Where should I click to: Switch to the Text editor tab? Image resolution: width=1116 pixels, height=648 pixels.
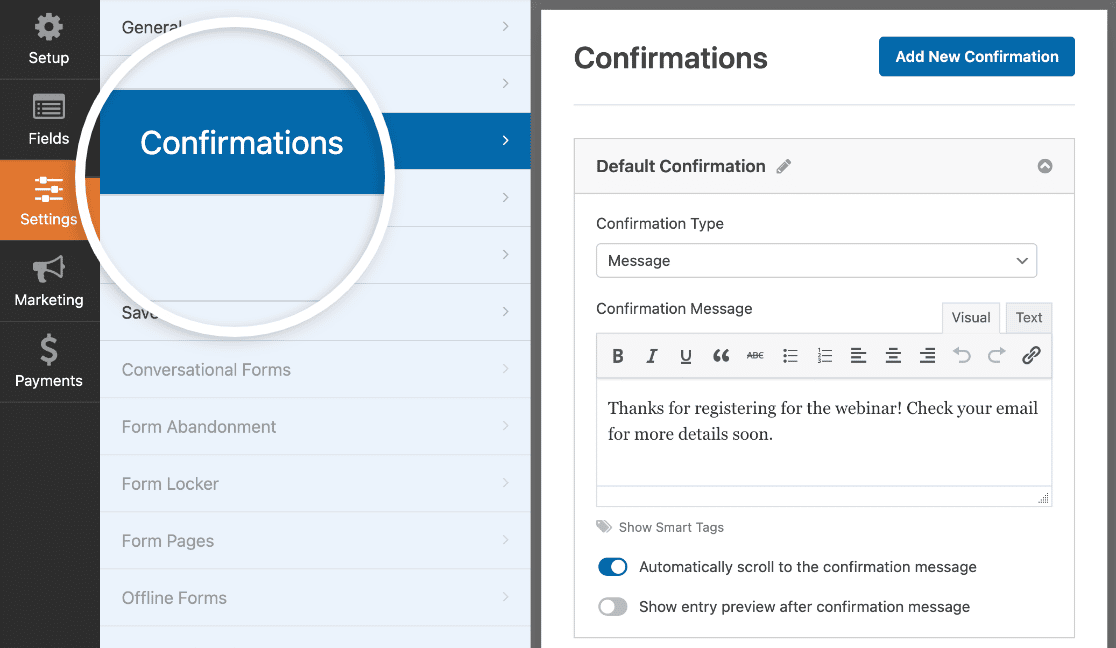[1028, 318]
